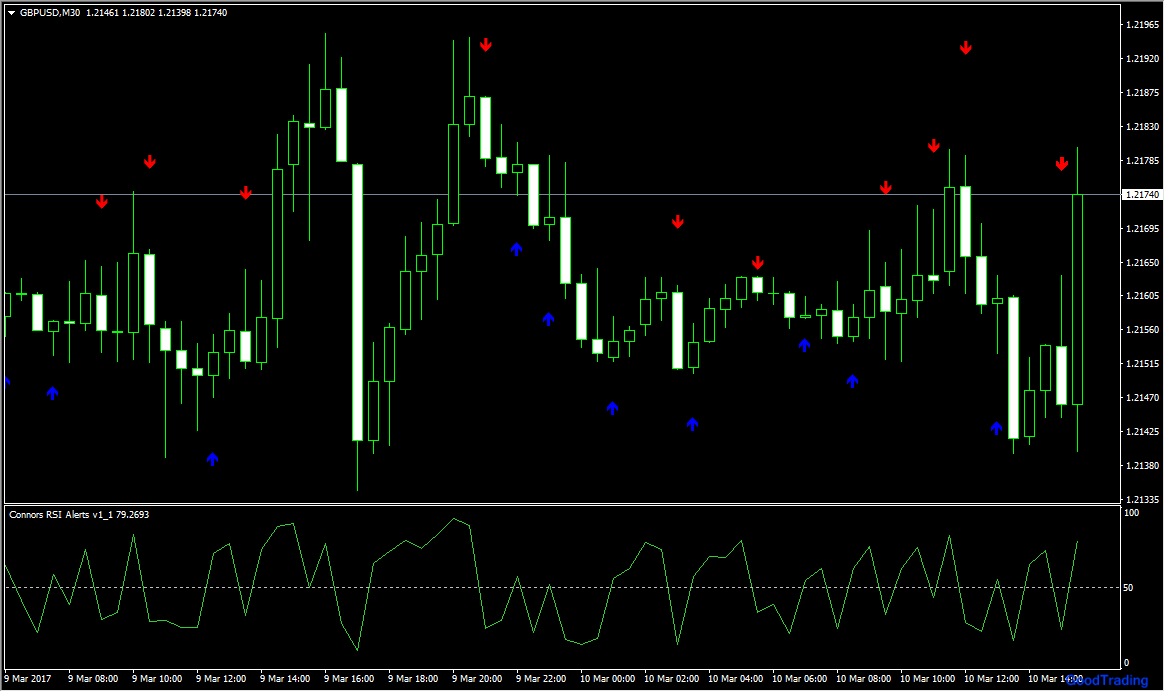Image resolution: width=1165 pixels, height=692 pixels.
Task: Click the 1.21560 price scale label
Action: pos(1142,330)
